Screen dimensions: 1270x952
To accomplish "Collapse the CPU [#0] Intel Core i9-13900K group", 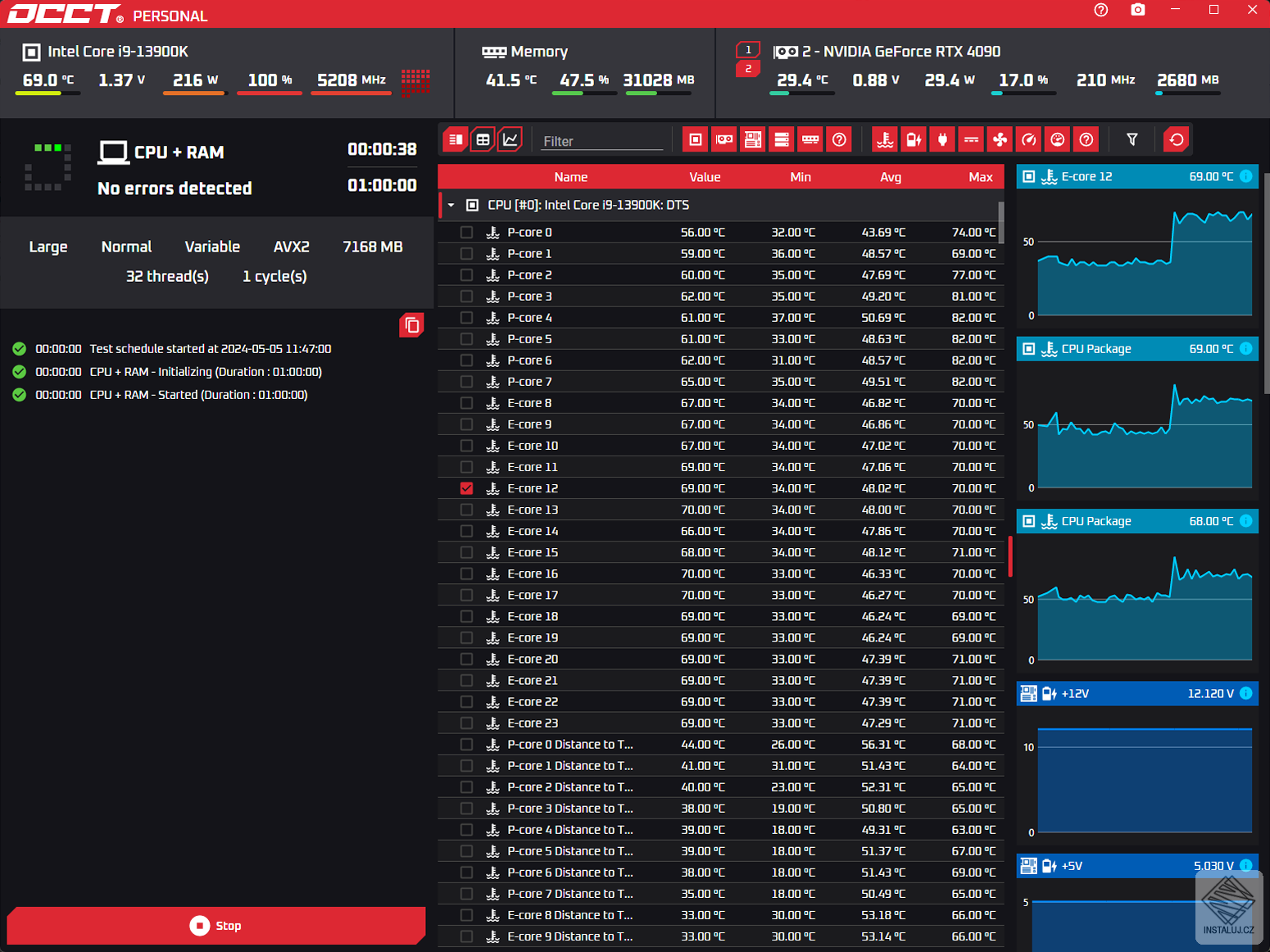I will coord(451,206).
